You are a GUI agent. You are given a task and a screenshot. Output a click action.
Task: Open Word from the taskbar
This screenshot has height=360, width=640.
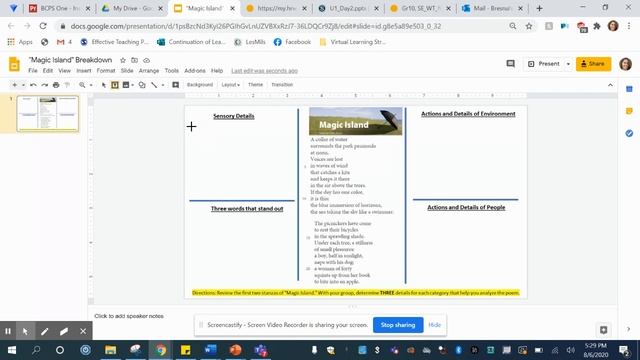[210, 350]
